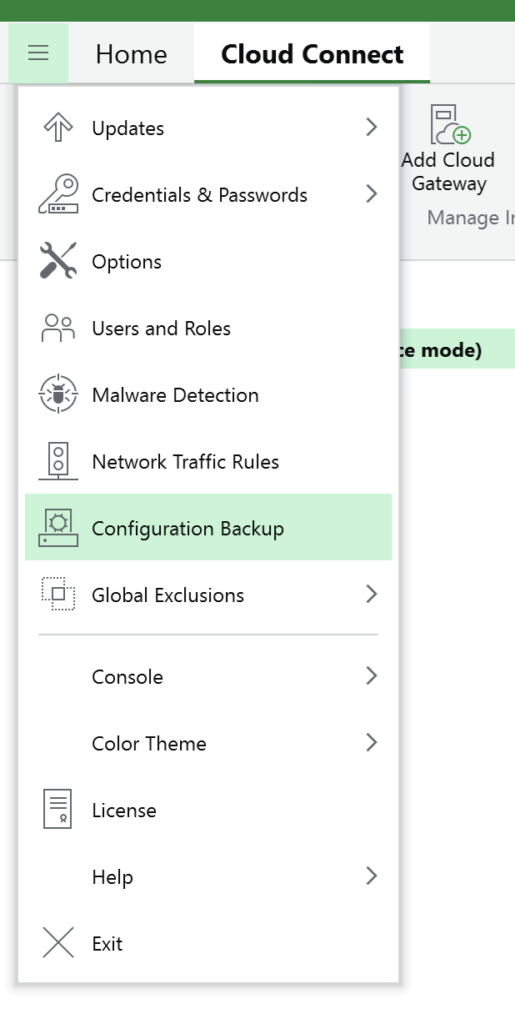Image resolution: width=515 pixels, height=1024 pixels.
Task: Click the Users and Roles people icon
Action: pyautogui.click(x=58, y=328)
